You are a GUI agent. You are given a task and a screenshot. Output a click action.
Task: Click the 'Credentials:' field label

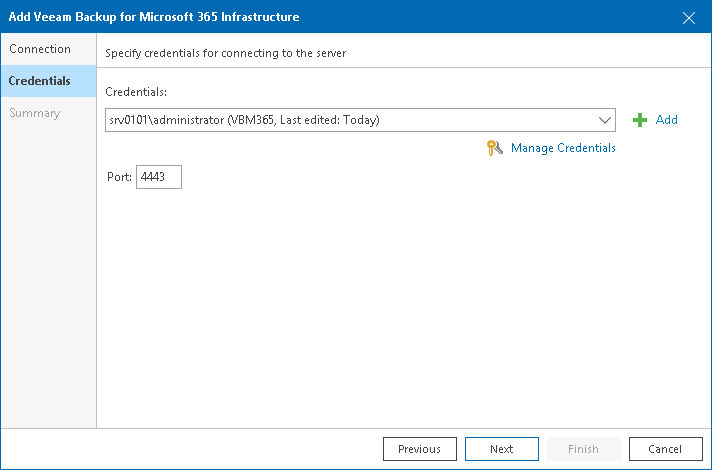[136, 92]
